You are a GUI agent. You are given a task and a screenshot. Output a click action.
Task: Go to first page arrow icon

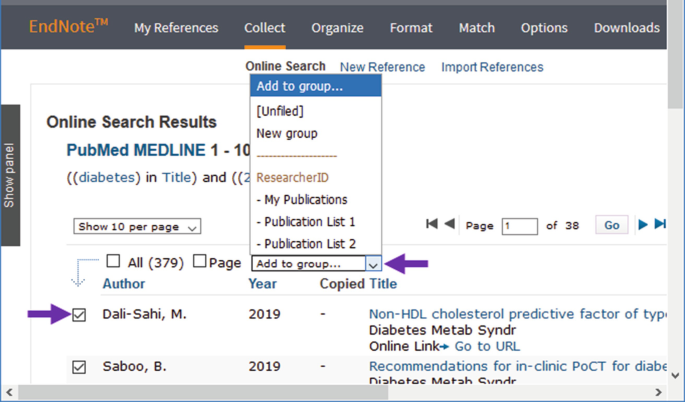coord(432,225)
